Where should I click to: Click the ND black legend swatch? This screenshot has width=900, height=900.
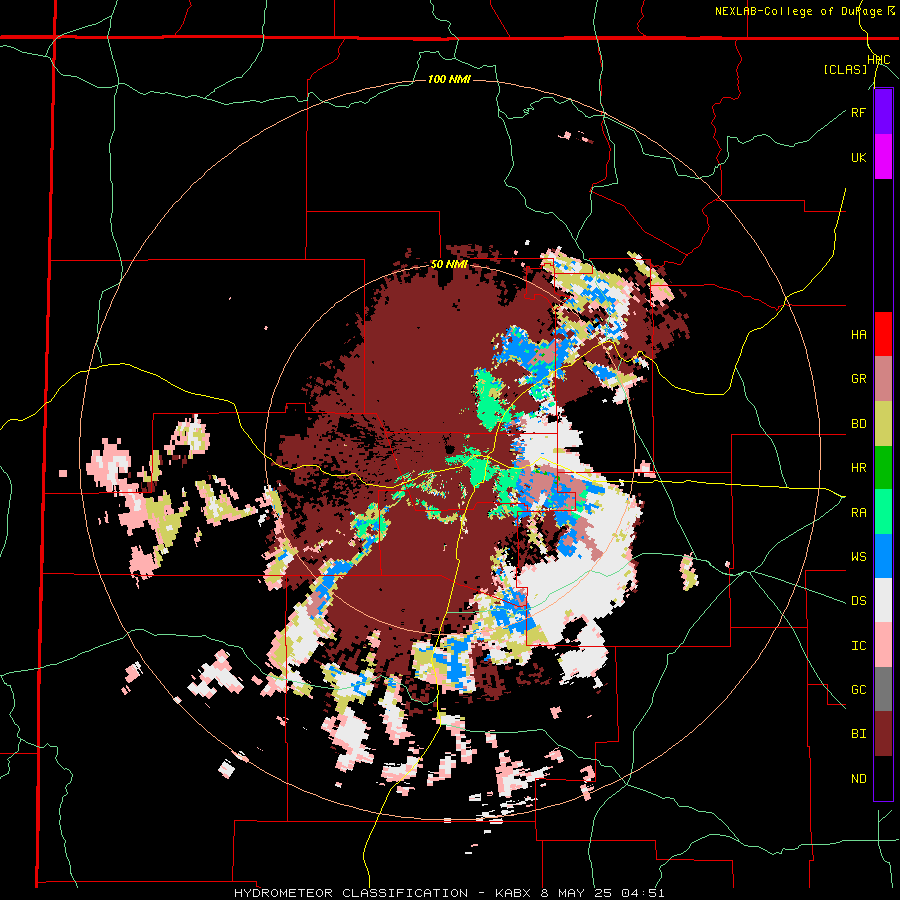(x=883, y=778)
